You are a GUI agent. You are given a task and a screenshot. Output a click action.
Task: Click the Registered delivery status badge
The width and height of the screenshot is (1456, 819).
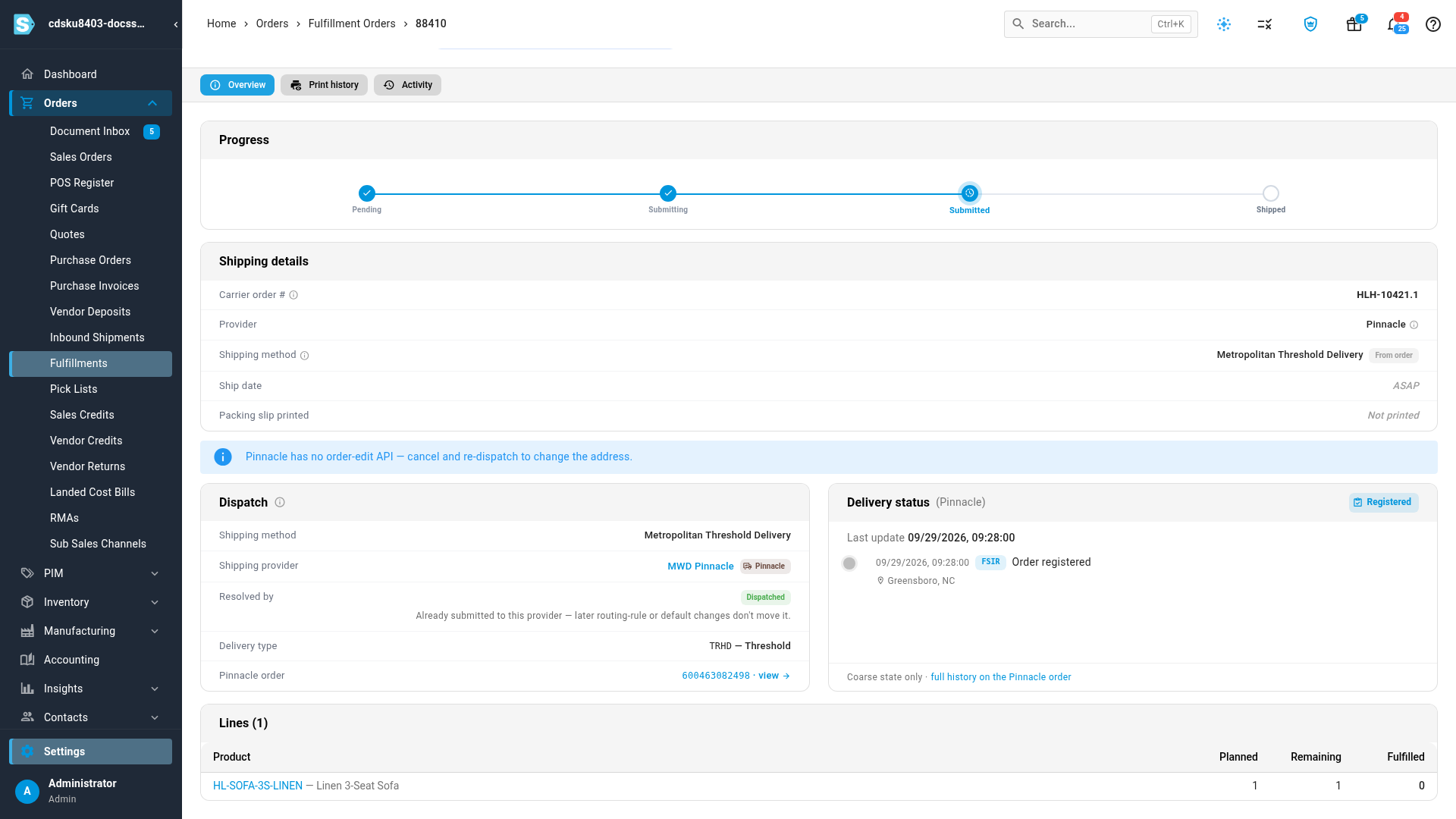click(x=1383, y=503)
